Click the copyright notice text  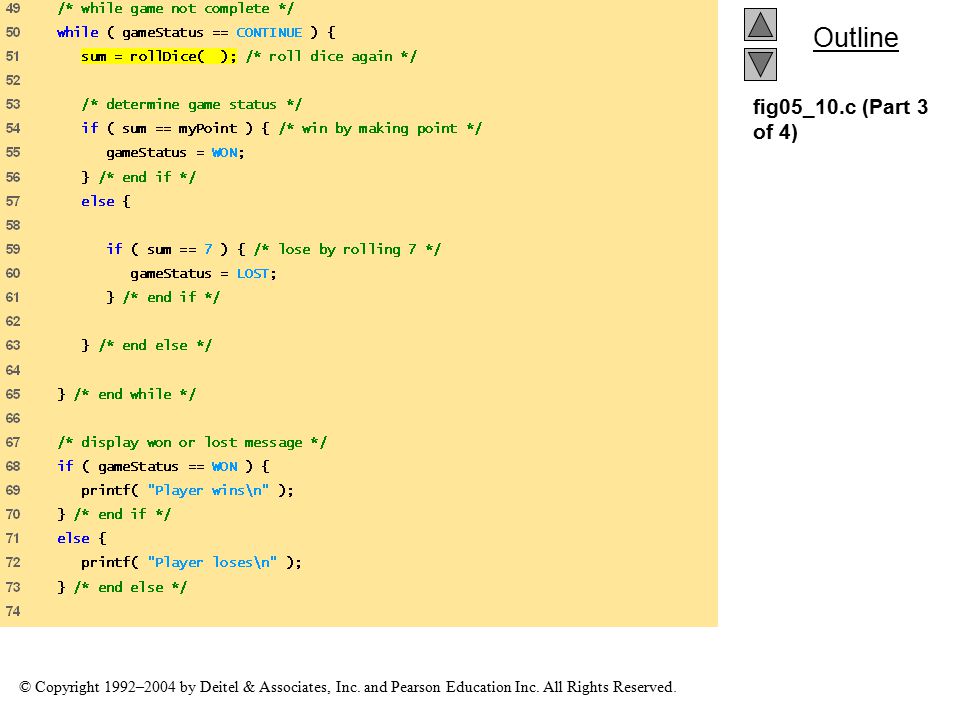point(348,687)
